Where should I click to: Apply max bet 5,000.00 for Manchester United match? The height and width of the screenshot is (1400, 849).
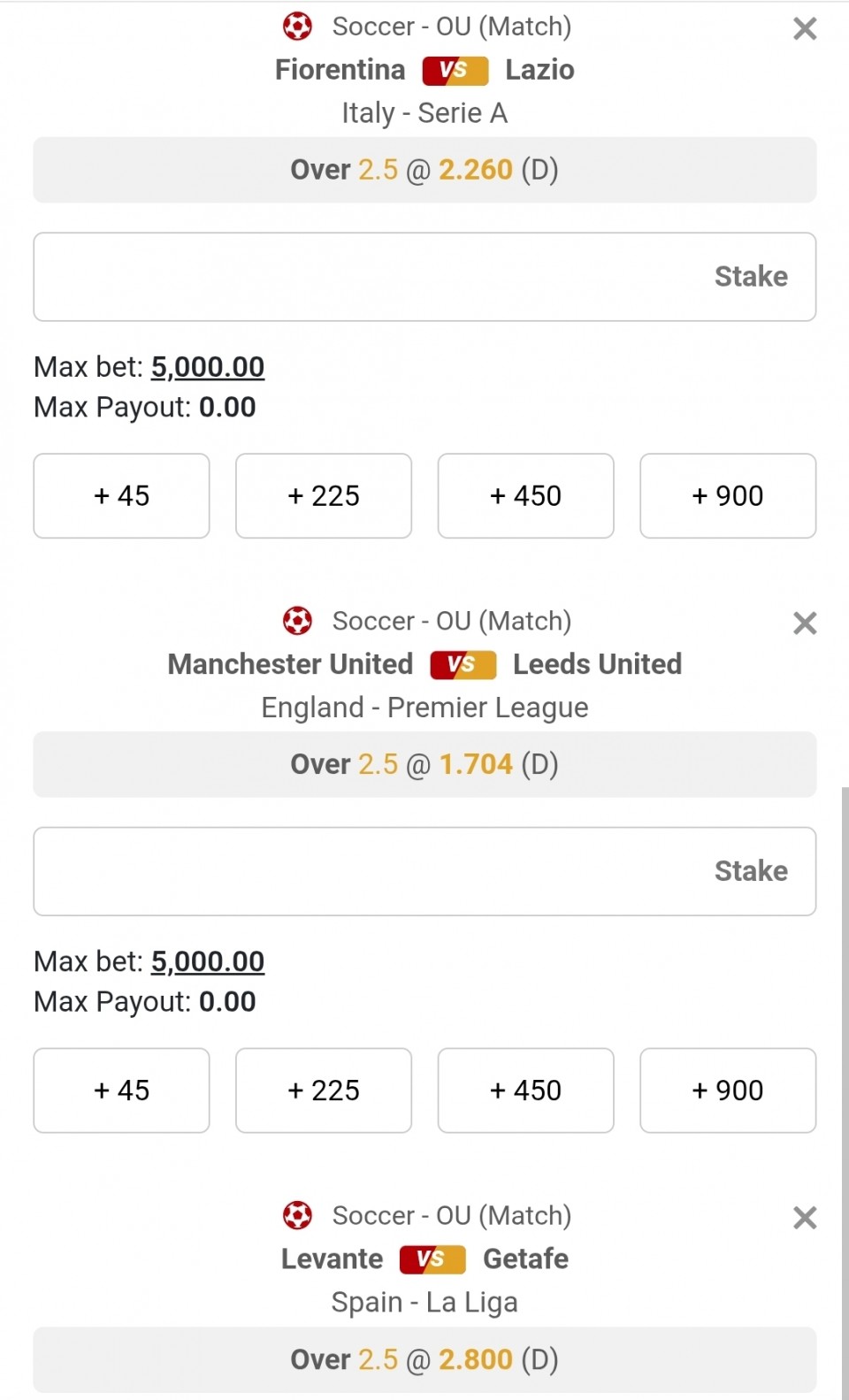point(208,961)
